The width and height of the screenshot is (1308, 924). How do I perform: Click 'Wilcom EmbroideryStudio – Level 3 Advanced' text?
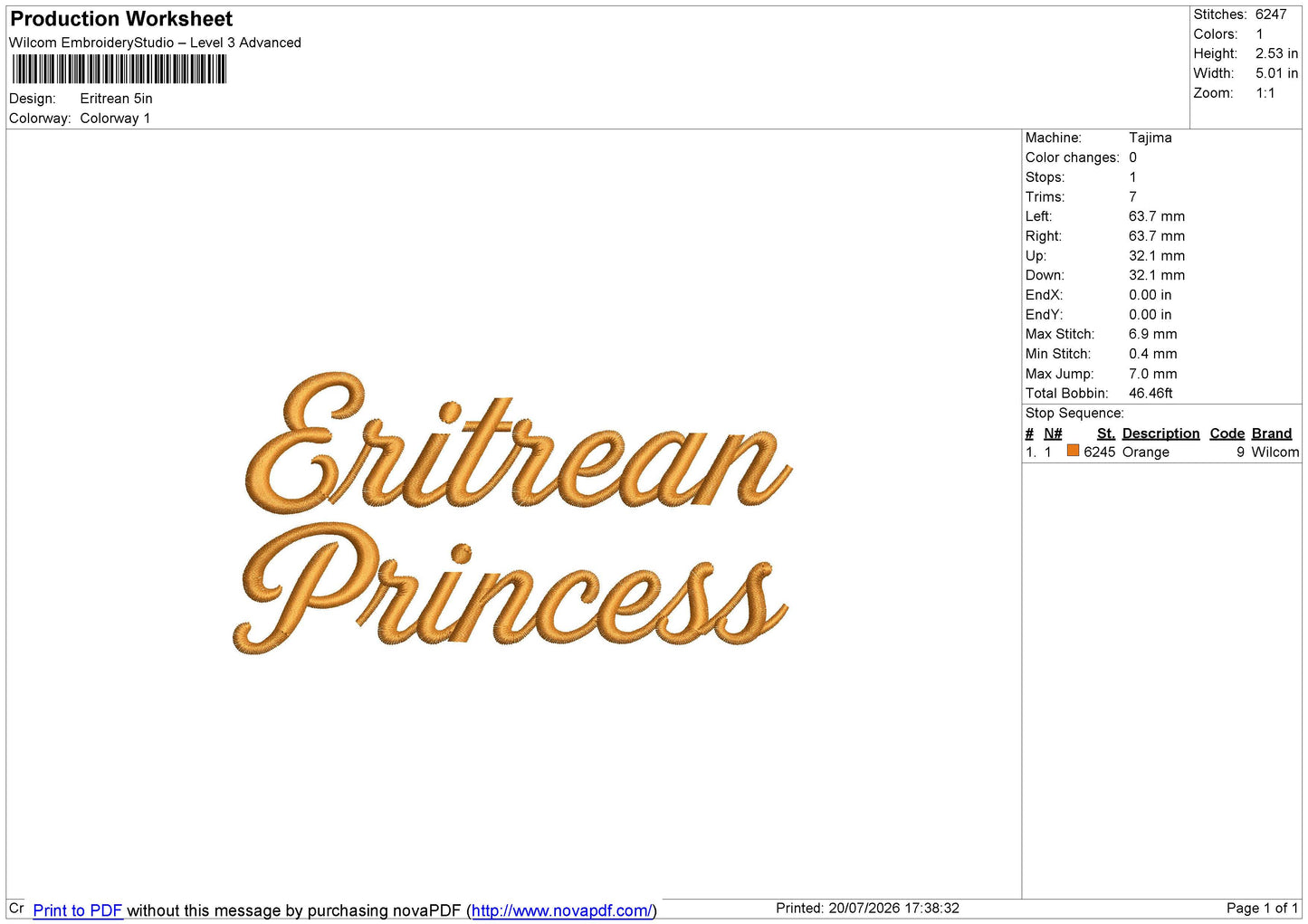pyautogui.click(x=155, y=43)
